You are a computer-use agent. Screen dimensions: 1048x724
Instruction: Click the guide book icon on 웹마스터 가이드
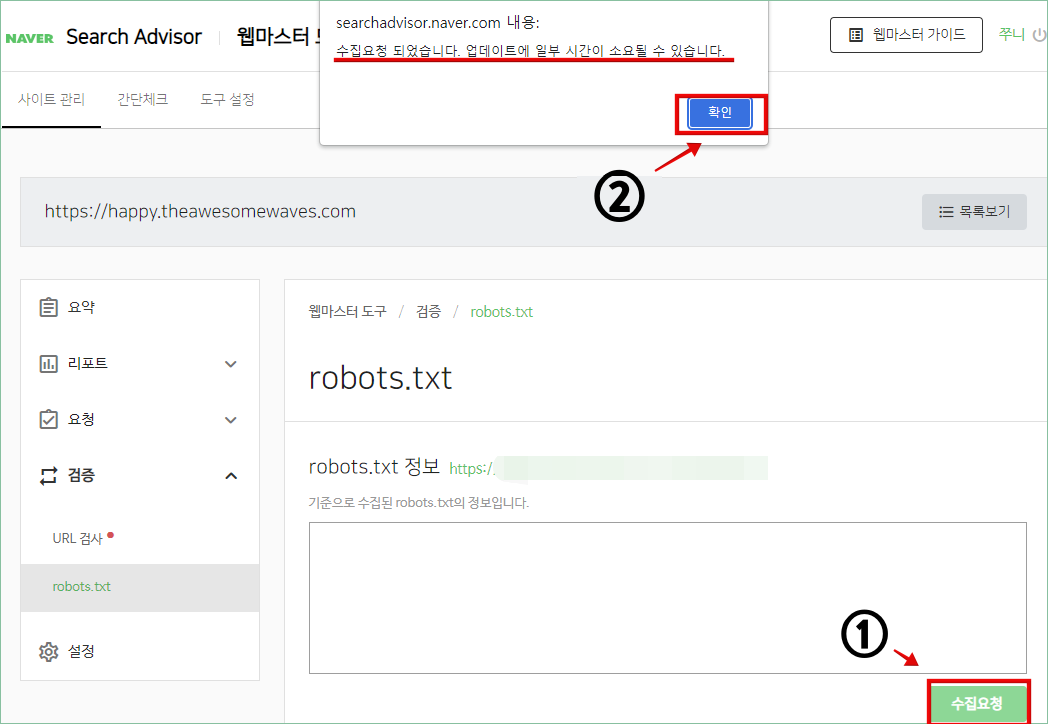coord(855,35)
